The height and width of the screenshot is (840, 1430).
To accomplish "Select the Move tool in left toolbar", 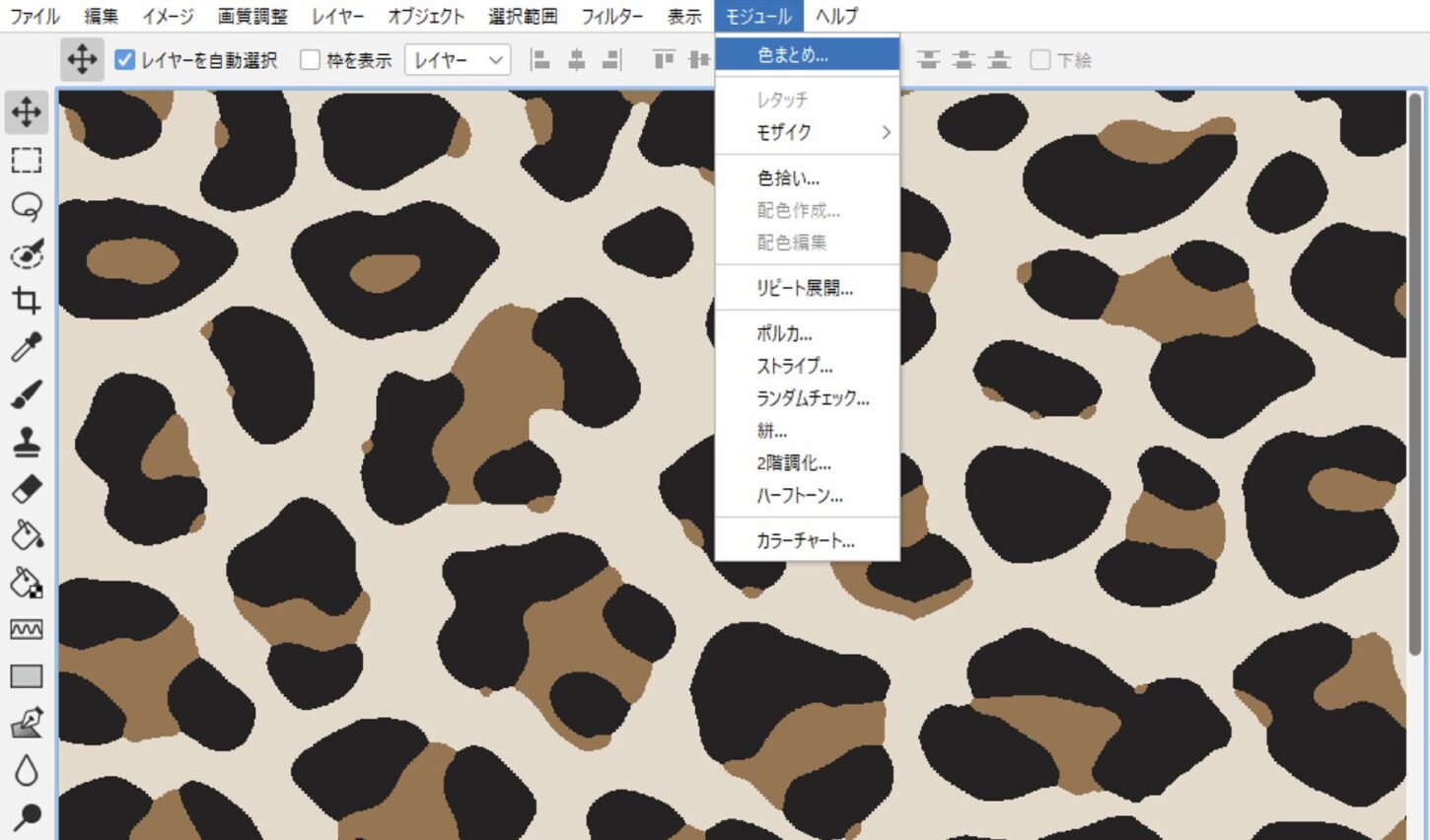I will click(x=27, y=111).
